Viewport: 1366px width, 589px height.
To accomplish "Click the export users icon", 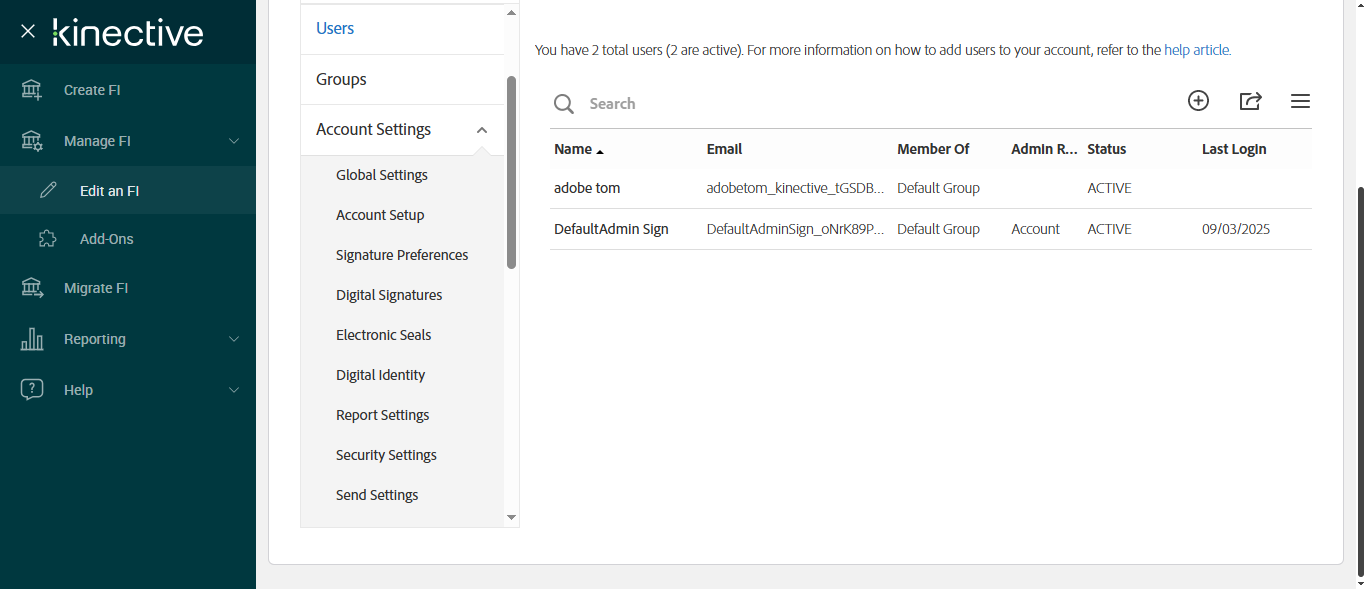I will point(1250,101).
